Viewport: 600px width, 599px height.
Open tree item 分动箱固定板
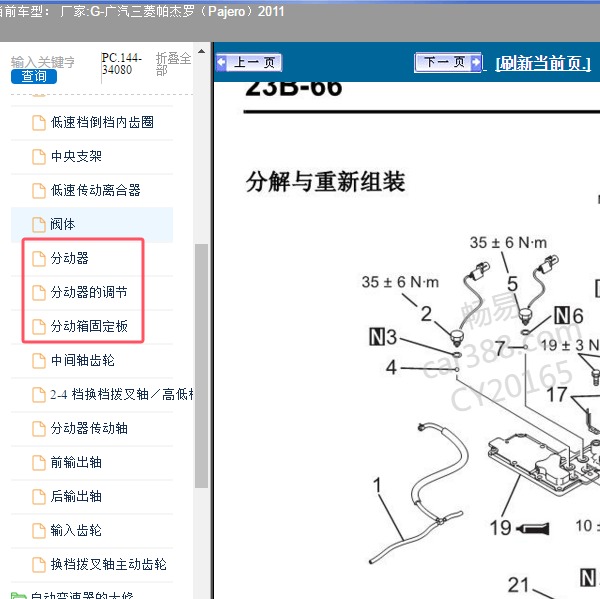tap(89, 326)
